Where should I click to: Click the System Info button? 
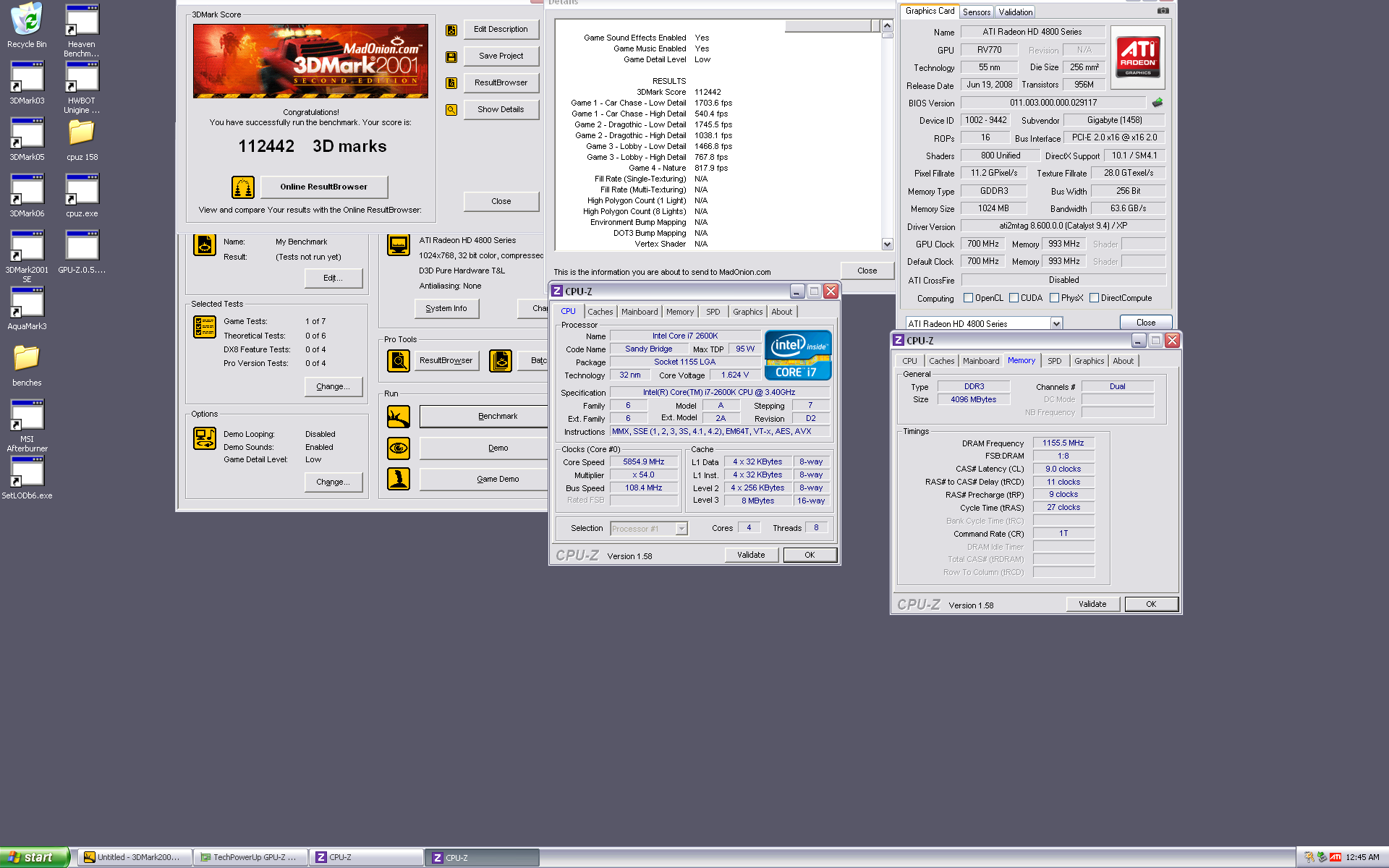pos(446,309)
